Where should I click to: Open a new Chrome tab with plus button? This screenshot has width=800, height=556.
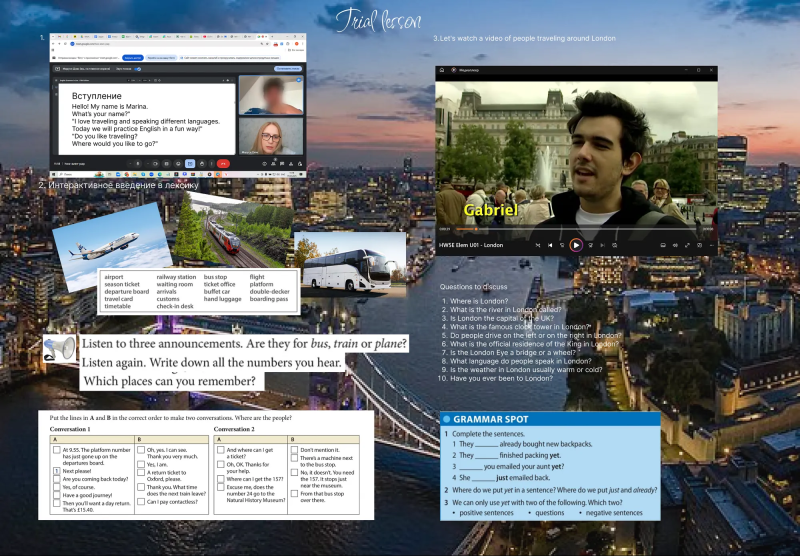(x=272, y=37)
